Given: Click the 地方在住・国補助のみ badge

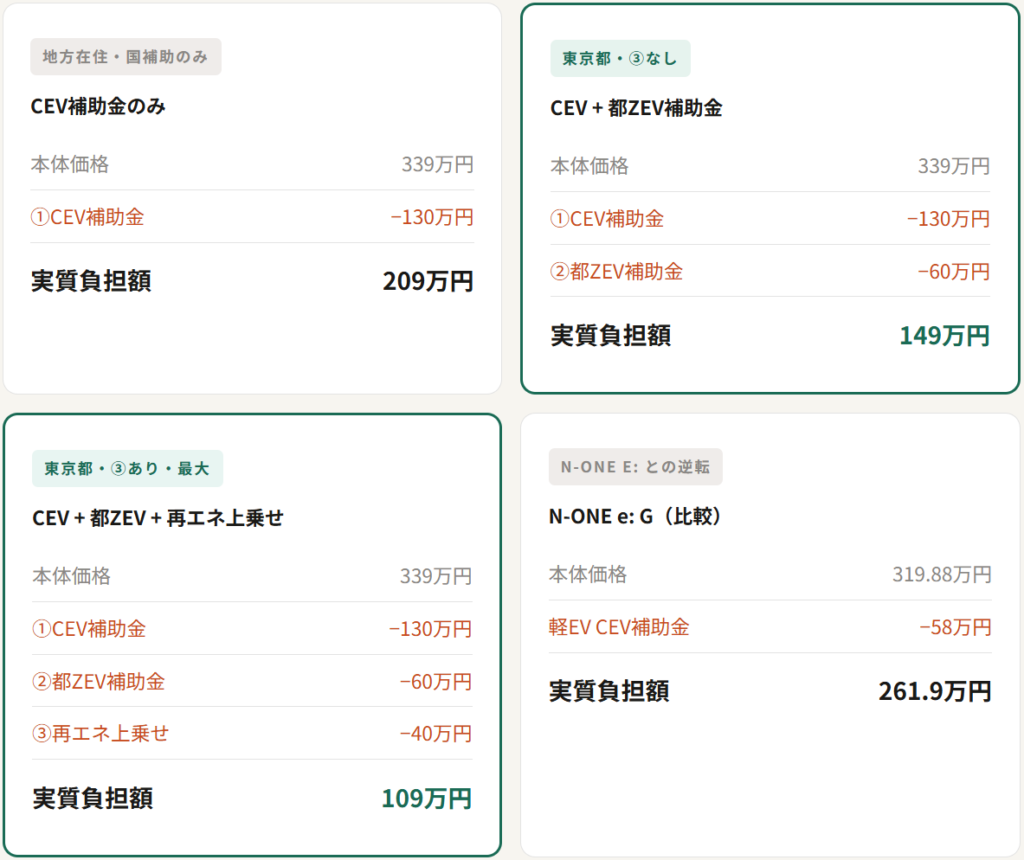Looking at the screenshot, I should tap(126, 57).
